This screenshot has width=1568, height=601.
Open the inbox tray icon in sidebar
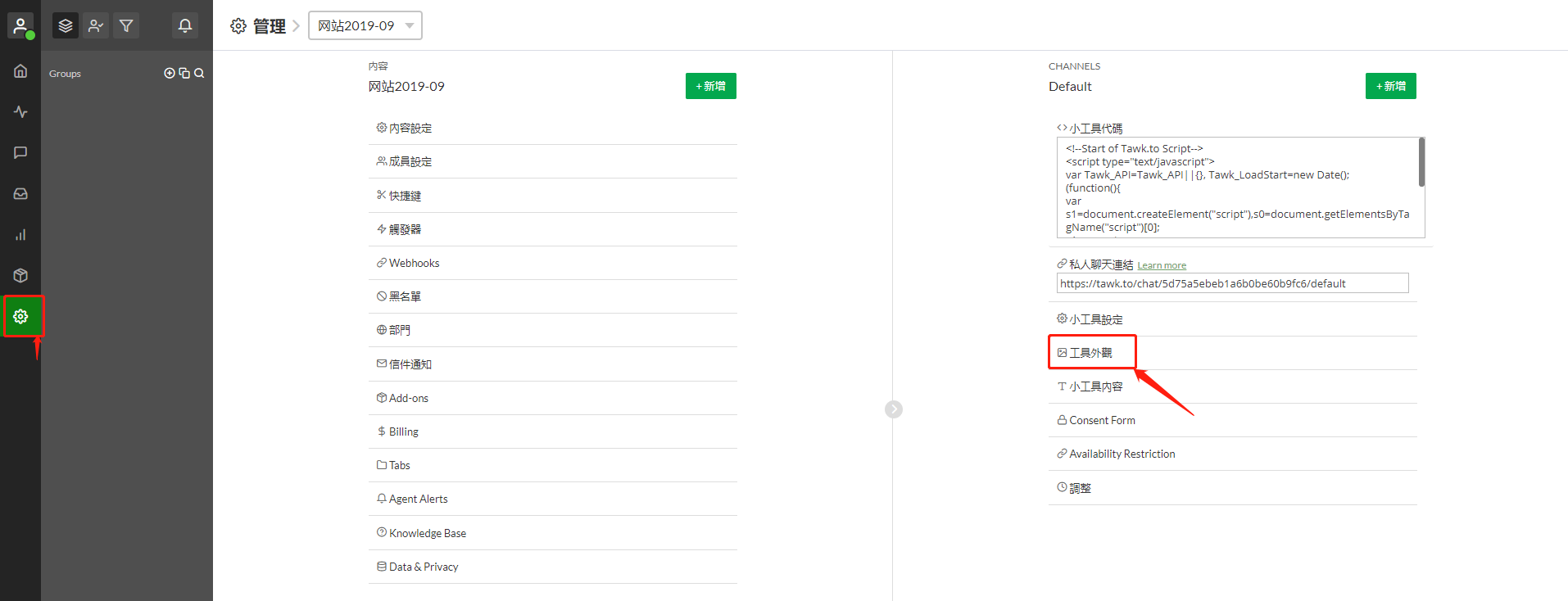coord(20,194)
